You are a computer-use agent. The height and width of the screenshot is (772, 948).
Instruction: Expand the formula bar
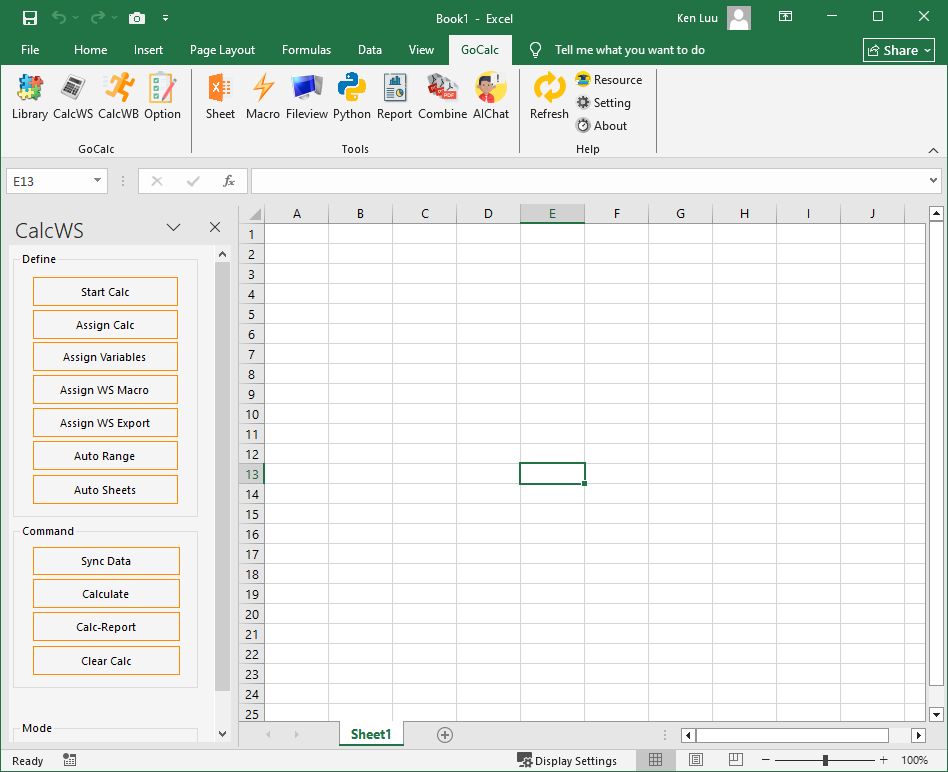[x=933, y=180]
